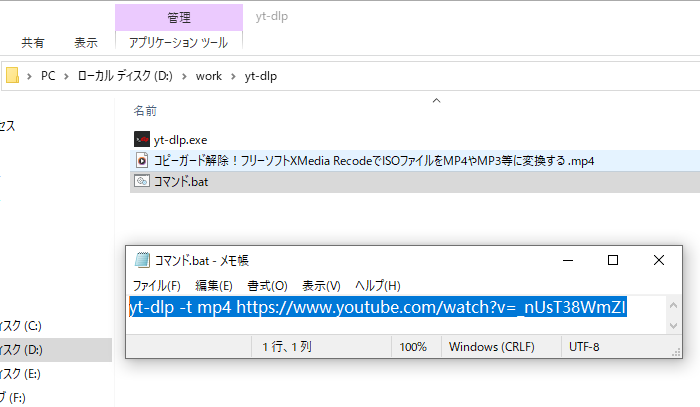
Task: Expand chevron before PC in breadcrumb
Action: (x=29, y=76)
